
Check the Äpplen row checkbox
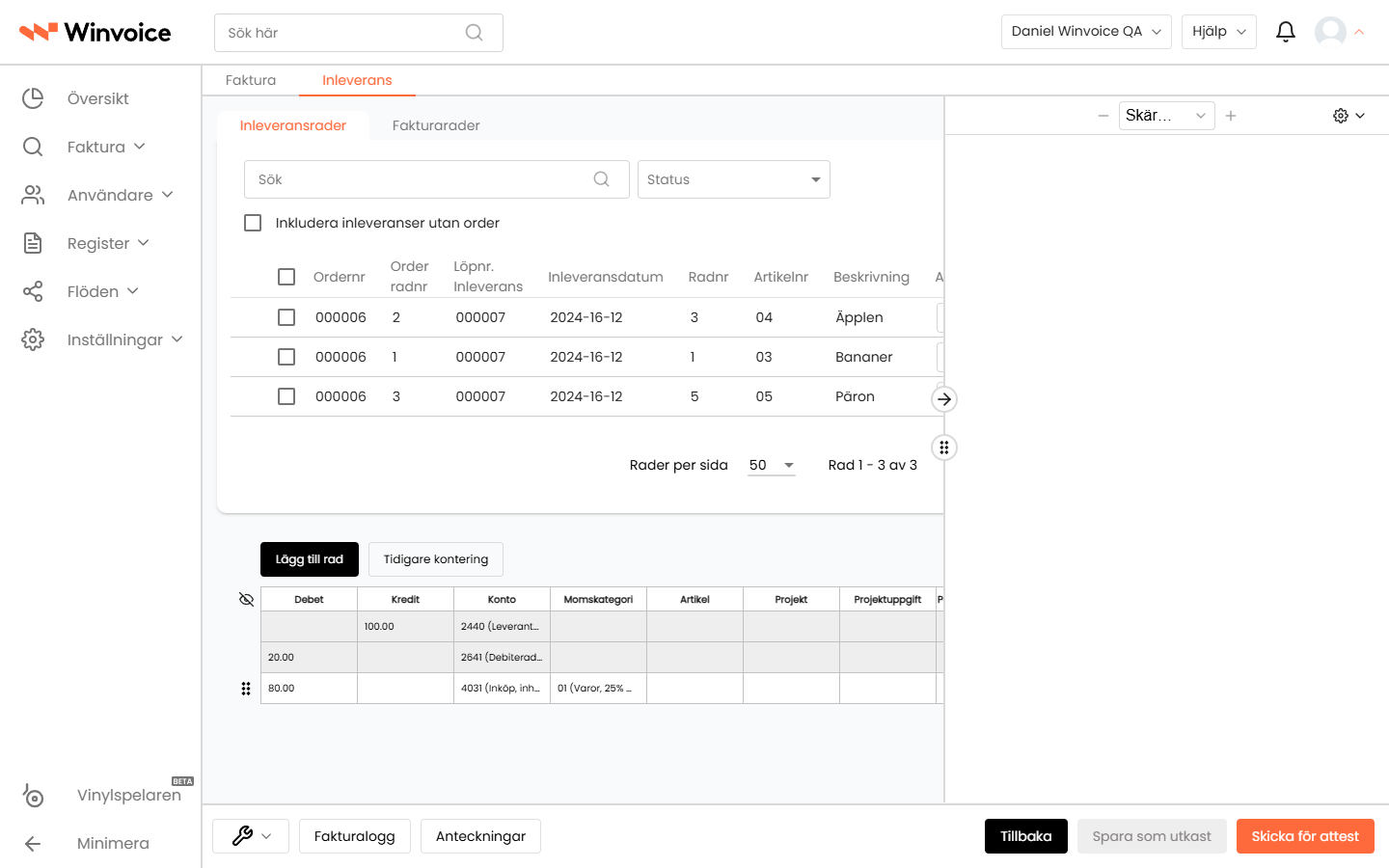(286, 317)
